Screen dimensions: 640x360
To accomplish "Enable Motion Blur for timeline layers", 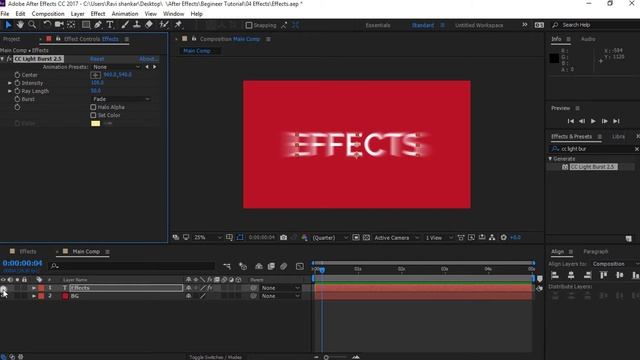I will pos(284,267).
